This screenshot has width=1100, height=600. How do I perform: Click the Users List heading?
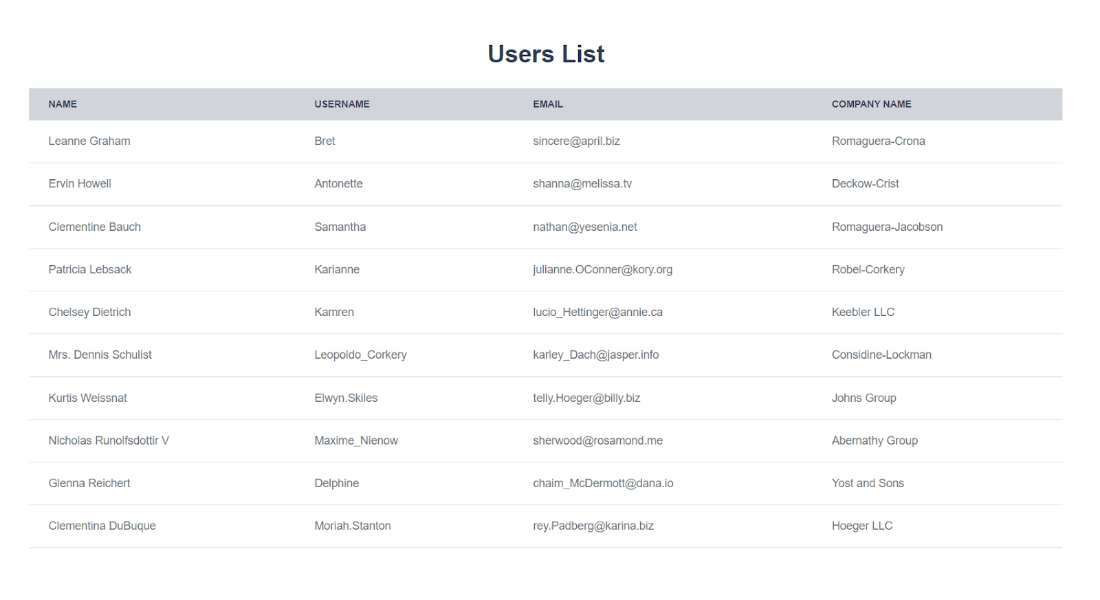tap(546, 54)
